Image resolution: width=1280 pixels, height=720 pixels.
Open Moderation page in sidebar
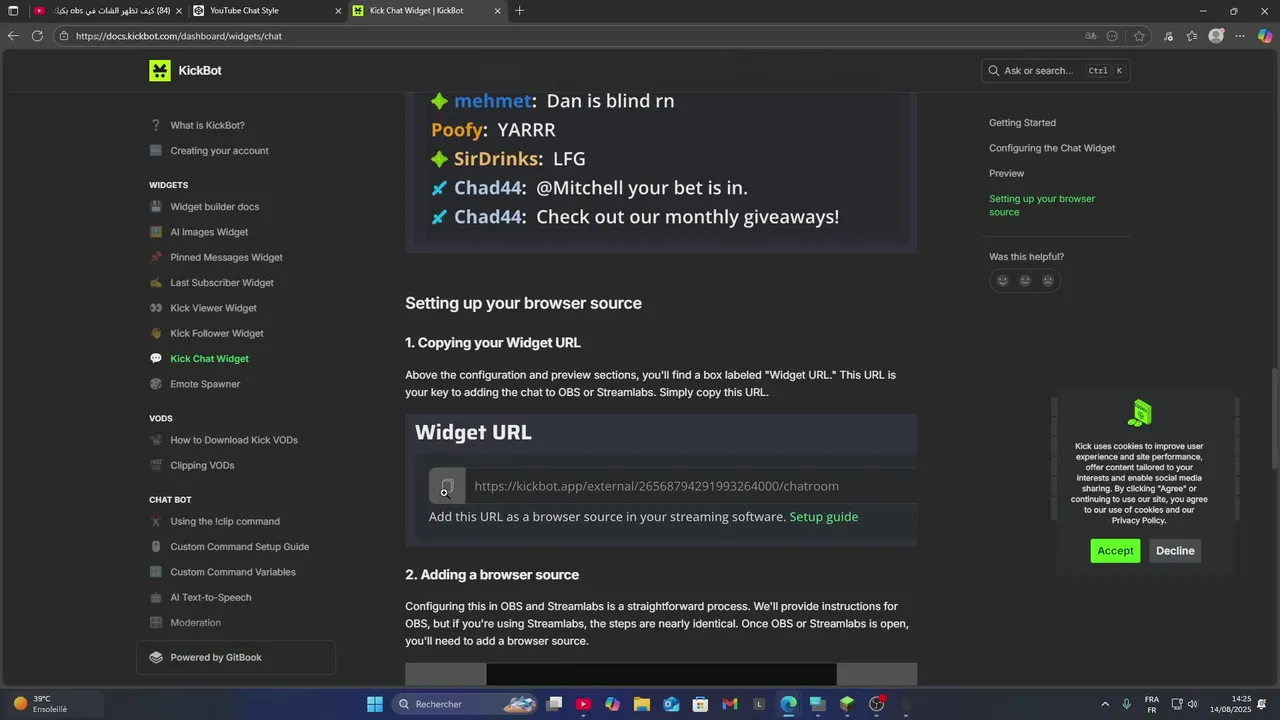point(195,623)
